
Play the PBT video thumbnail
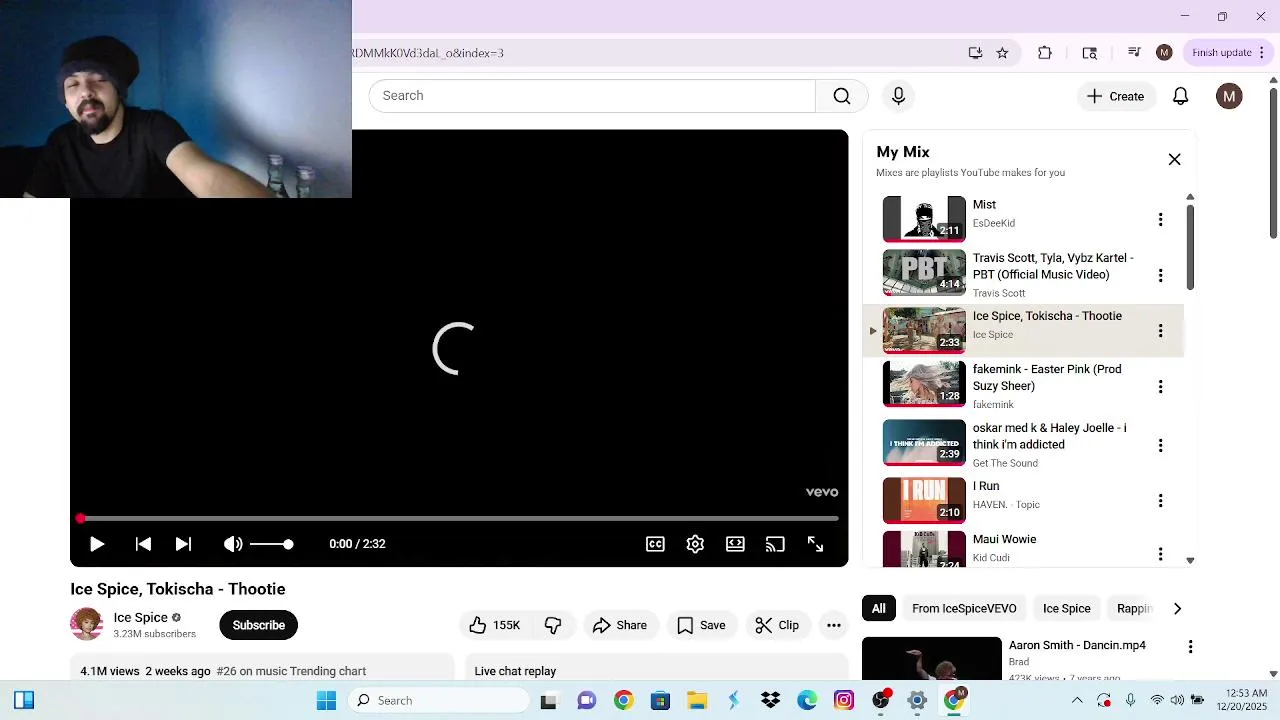coord(924,274)
